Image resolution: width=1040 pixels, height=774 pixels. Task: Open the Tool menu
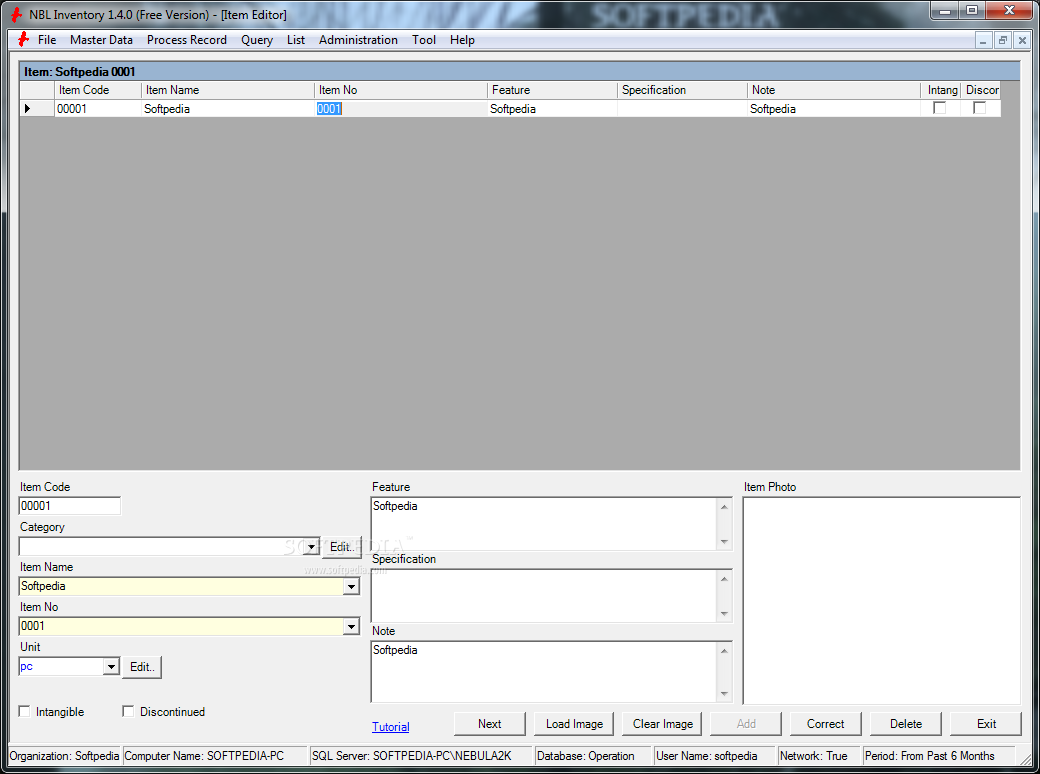[x=424, y=40]
